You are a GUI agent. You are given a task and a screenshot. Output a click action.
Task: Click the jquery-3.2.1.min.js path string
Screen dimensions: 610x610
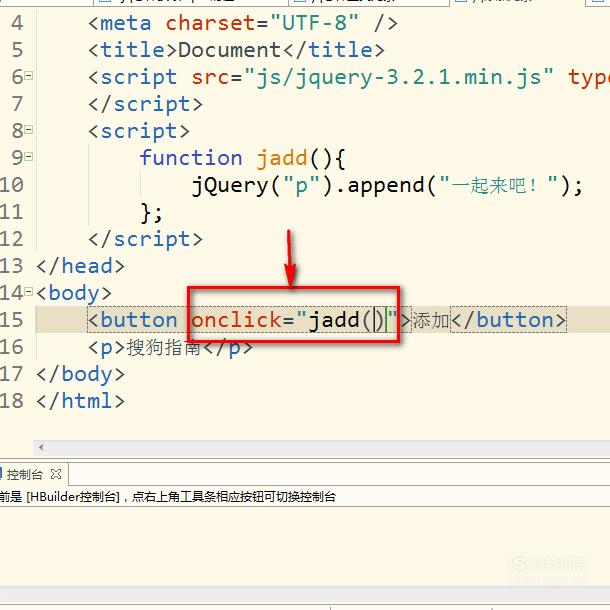(x=399, y=77)
